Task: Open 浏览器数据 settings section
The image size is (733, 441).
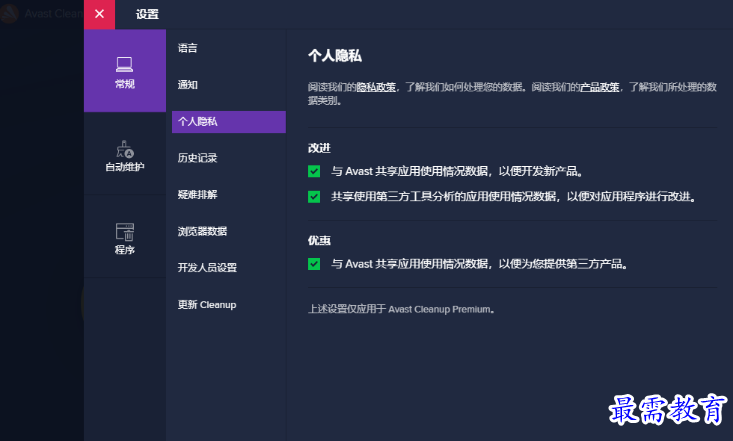Action: coord(202,231)
